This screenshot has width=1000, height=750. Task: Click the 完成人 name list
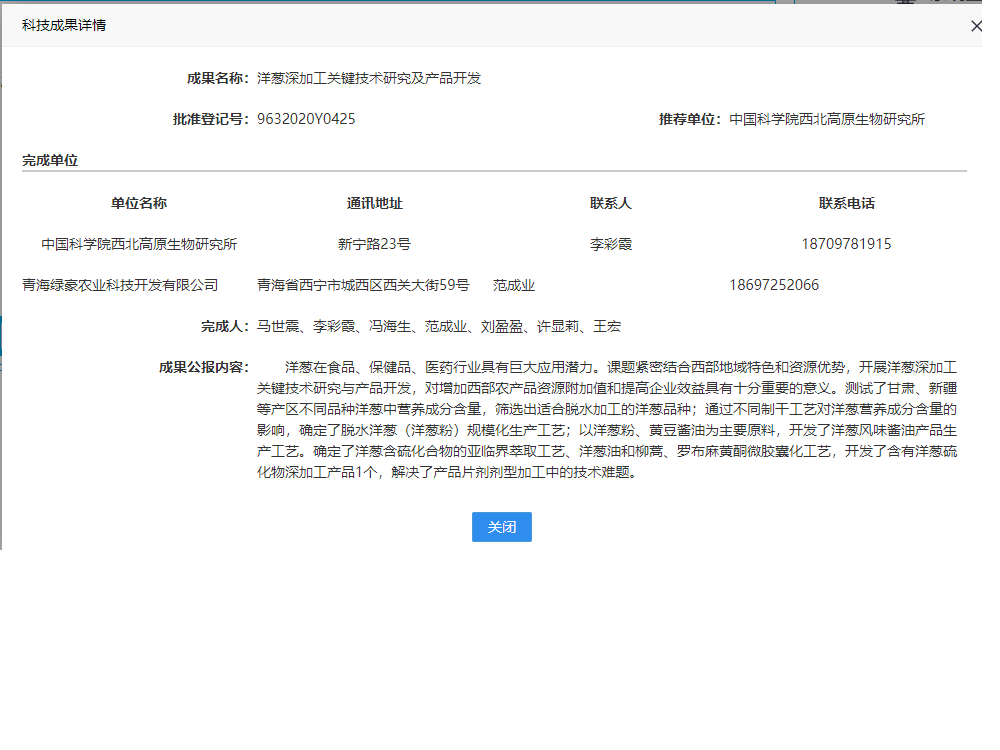coord(439,326)
